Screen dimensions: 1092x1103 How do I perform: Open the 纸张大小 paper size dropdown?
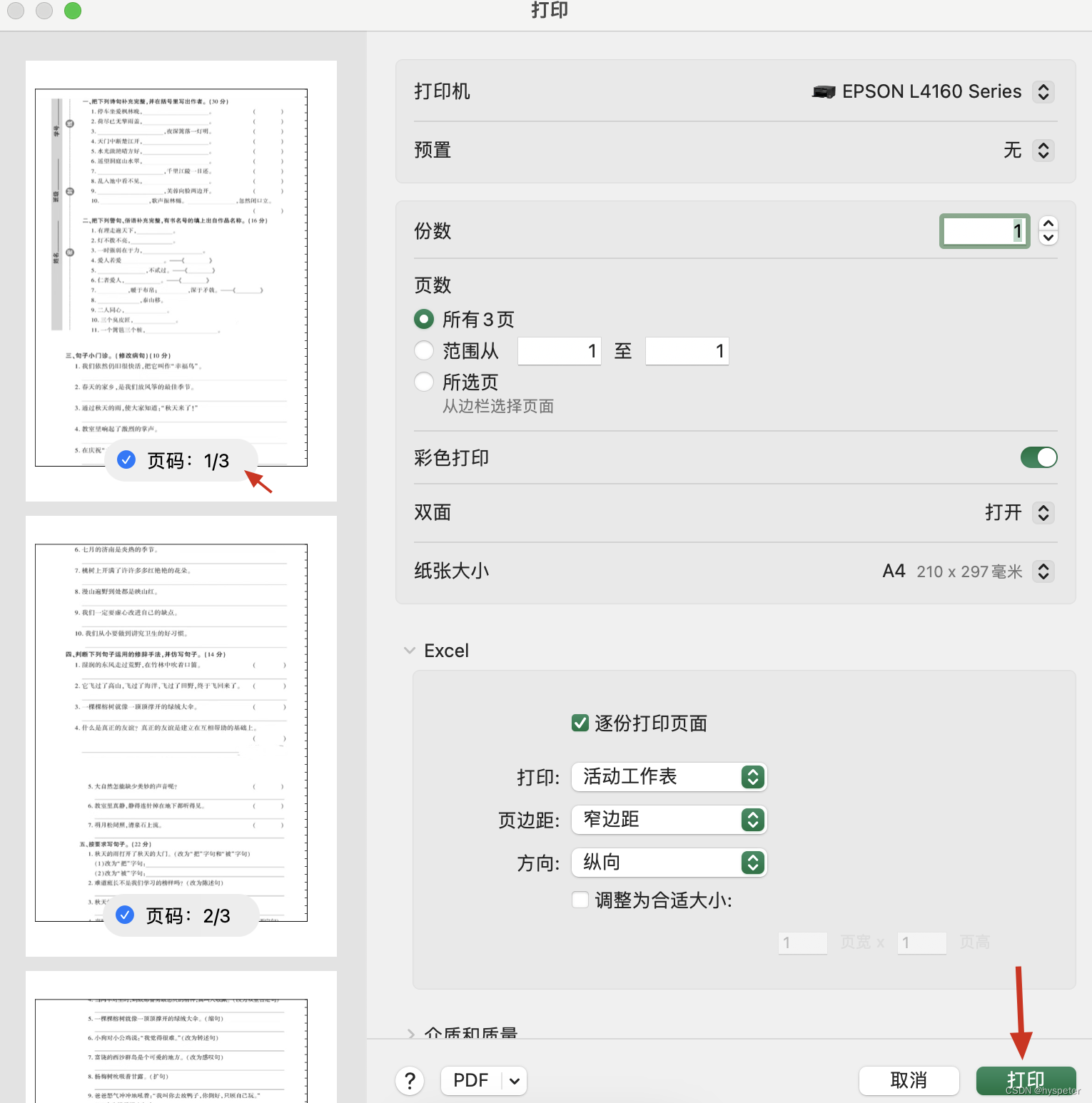pos(1043,571)
